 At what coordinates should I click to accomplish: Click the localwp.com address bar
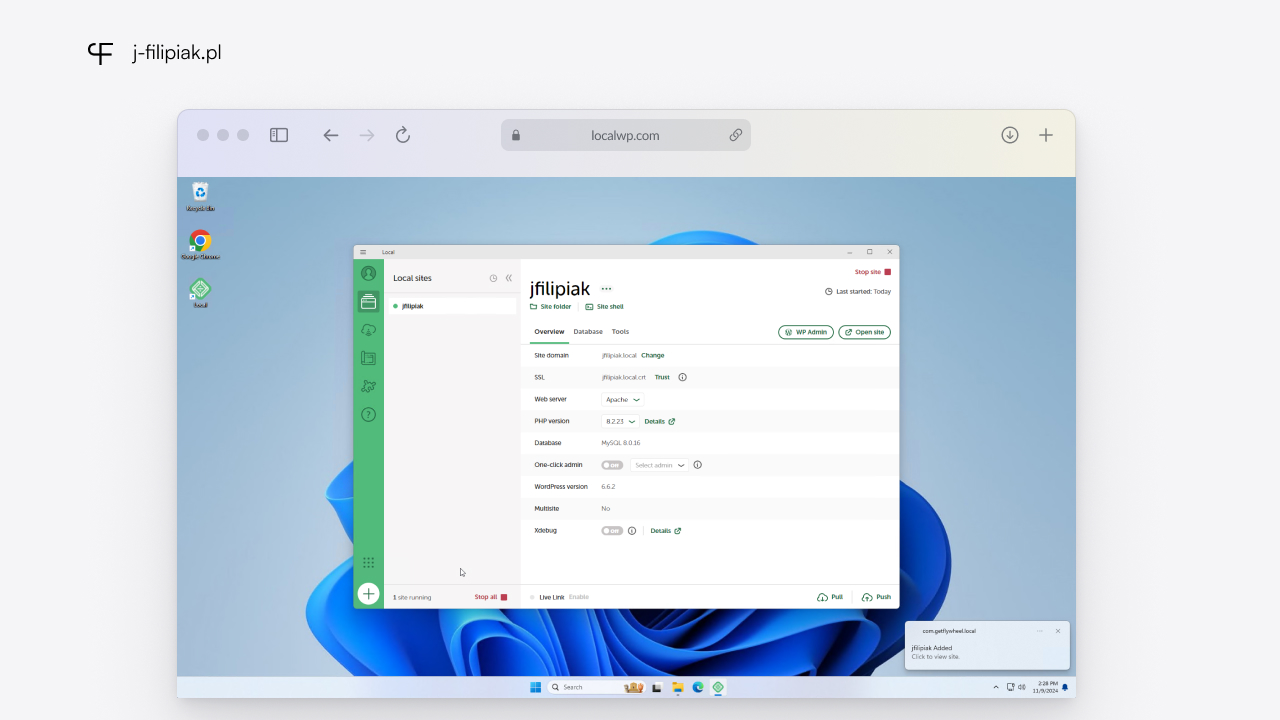(x=626, y=135)
